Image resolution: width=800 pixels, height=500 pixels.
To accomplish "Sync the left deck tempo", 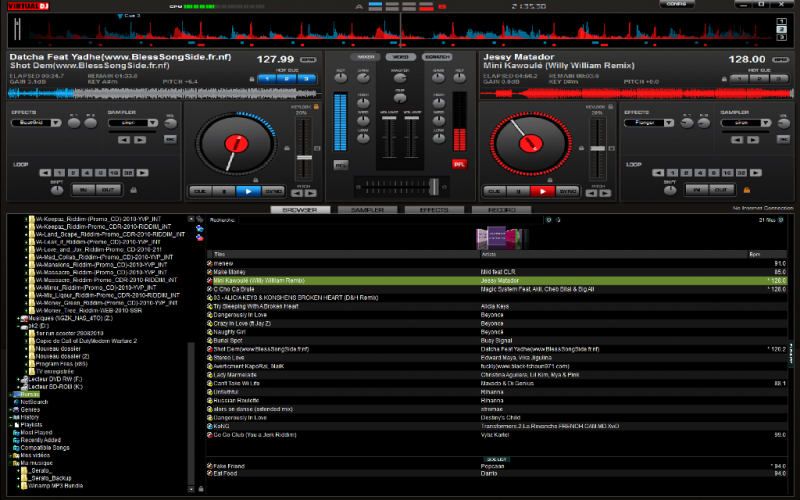I will 273,191.
